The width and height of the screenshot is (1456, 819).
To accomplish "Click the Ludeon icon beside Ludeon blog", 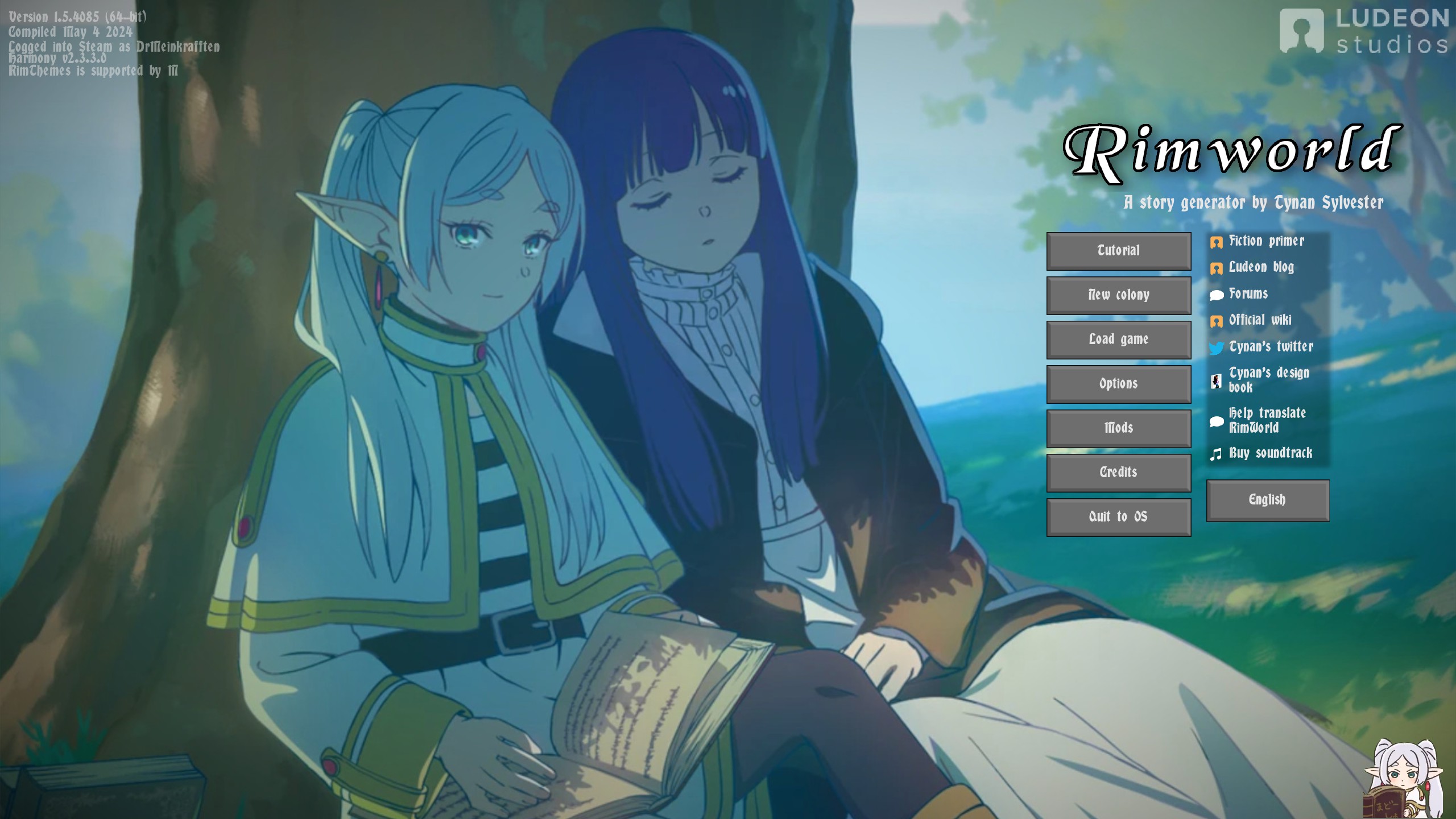I will coord(1217,268).
